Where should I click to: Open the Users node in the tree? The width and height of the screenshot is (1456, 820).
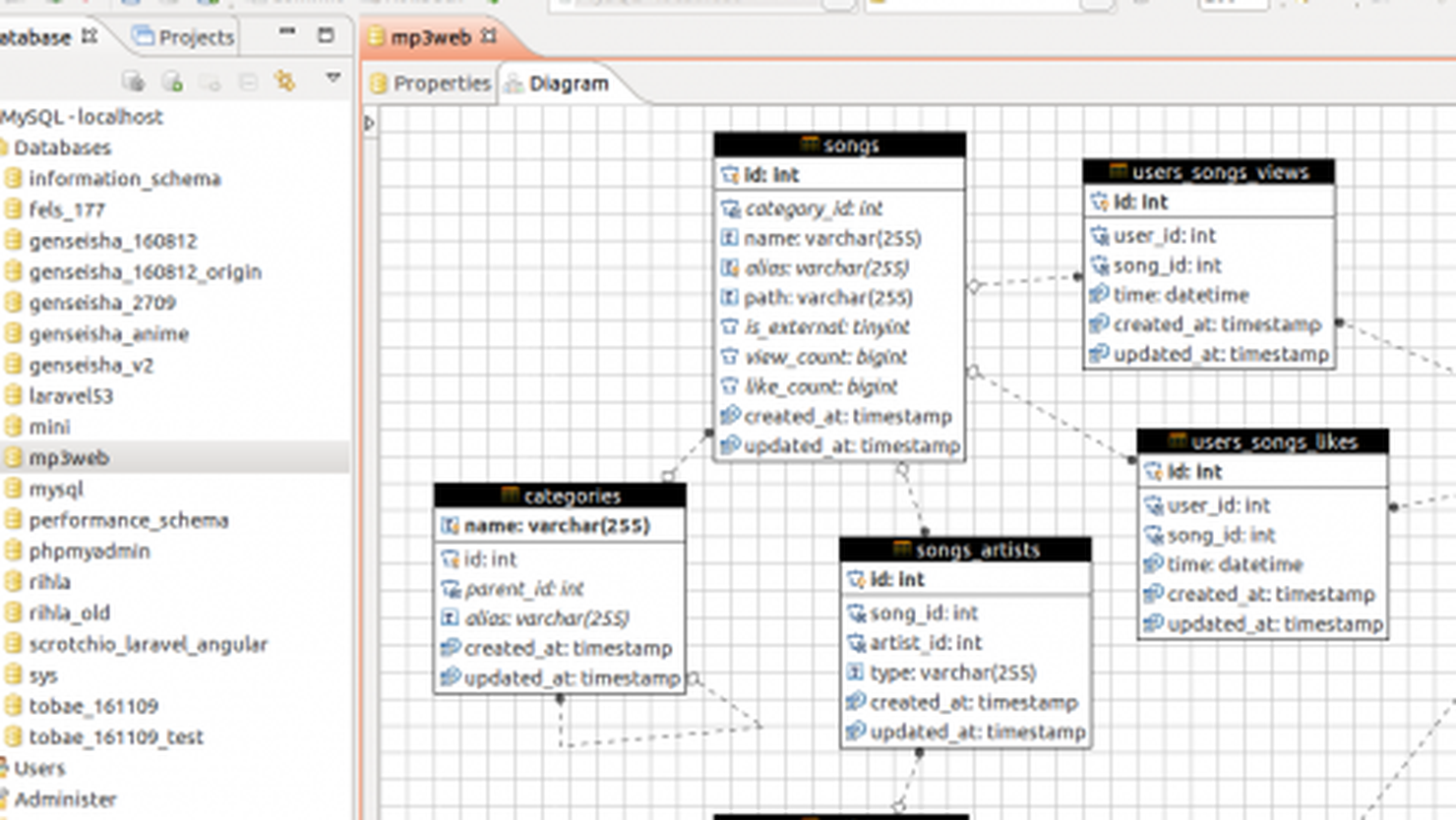39,768
